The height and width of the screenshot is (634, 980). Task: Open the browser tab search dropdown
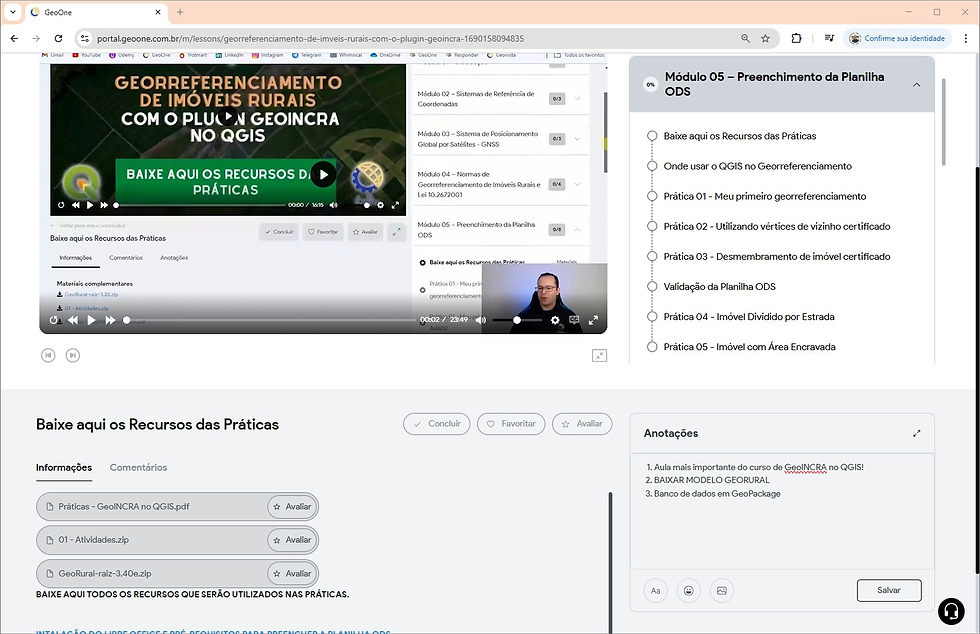point(12,12)
